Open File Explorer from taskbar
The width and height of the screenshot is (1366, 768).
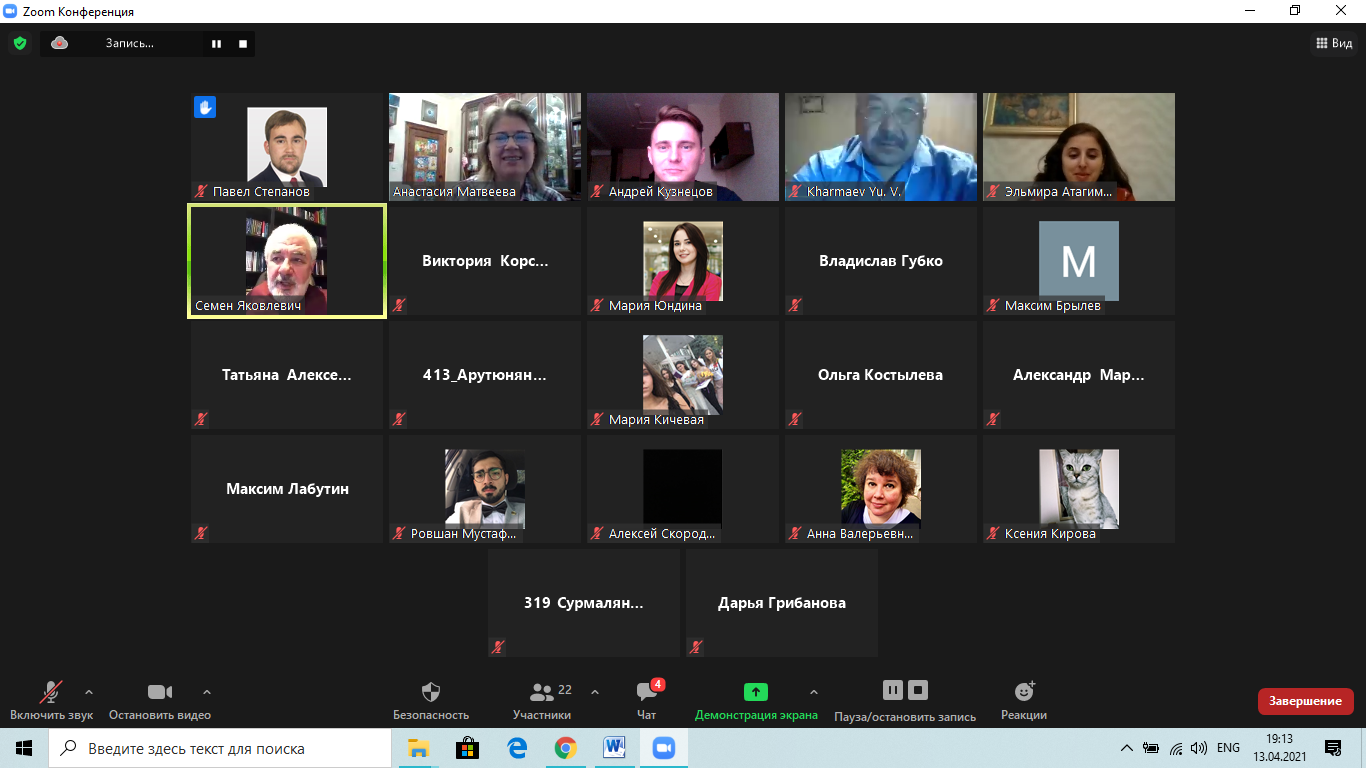(x=418, y=748)
